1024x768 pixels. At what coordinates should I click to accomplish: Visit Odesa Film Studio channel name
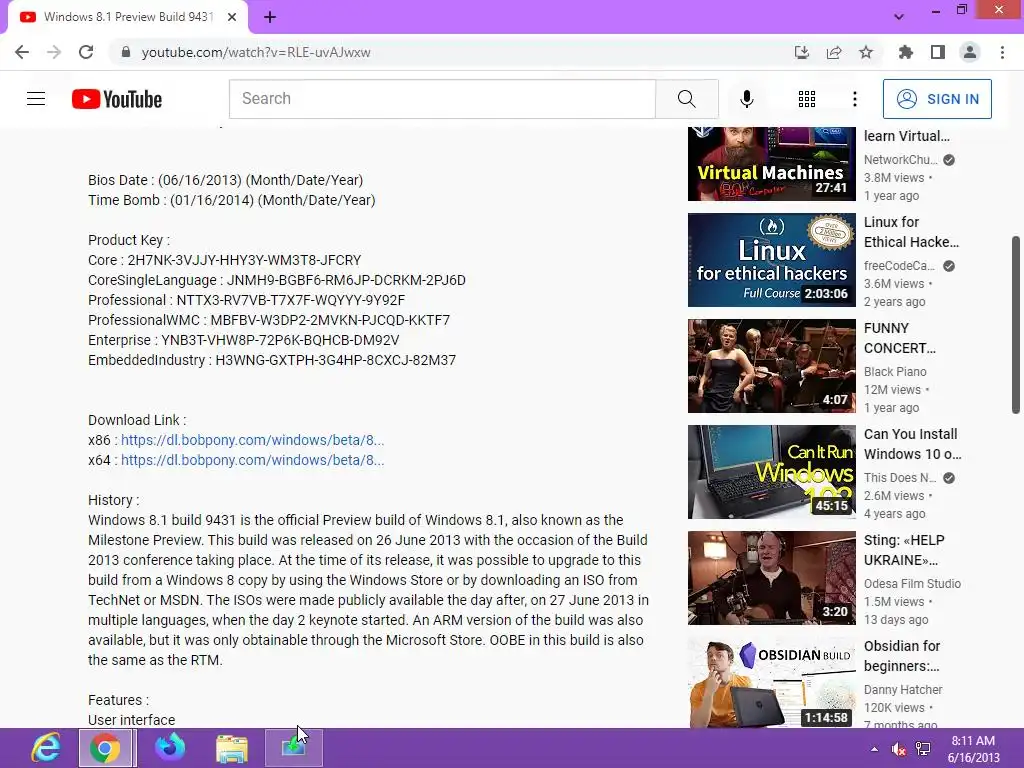coord(912,584)
